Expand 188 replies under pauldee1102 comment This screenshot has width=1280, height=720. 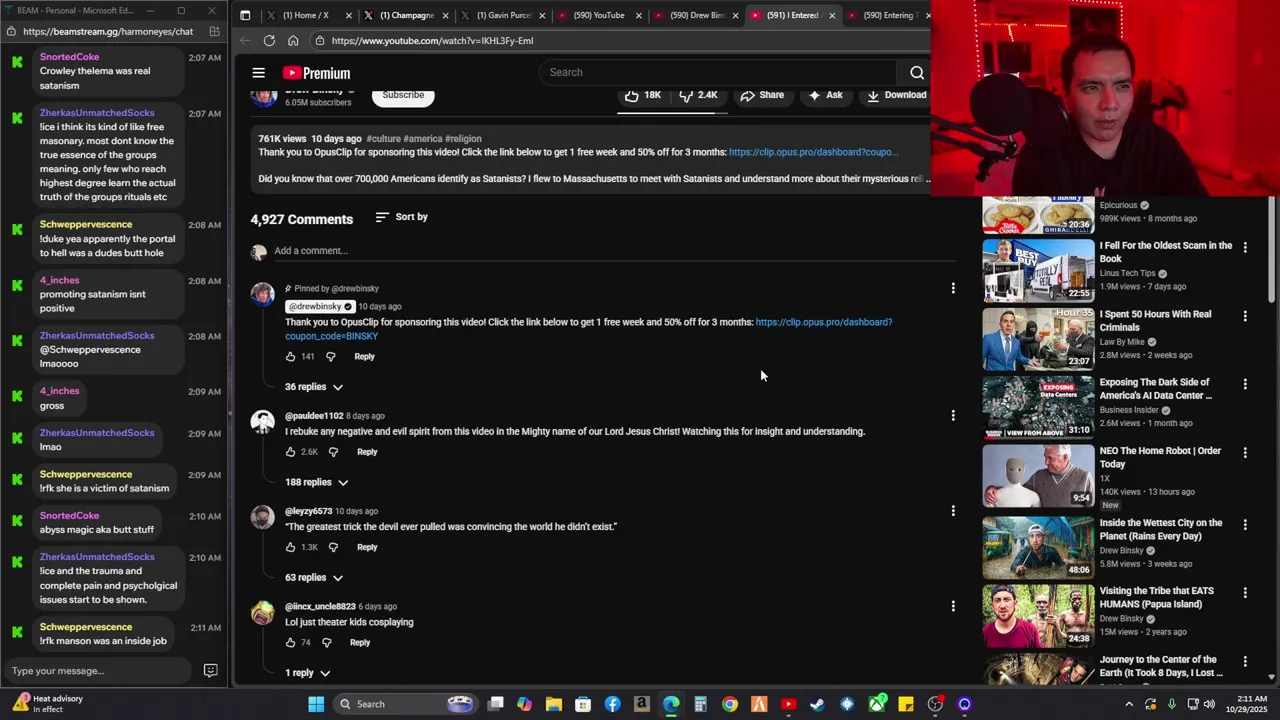316,482
